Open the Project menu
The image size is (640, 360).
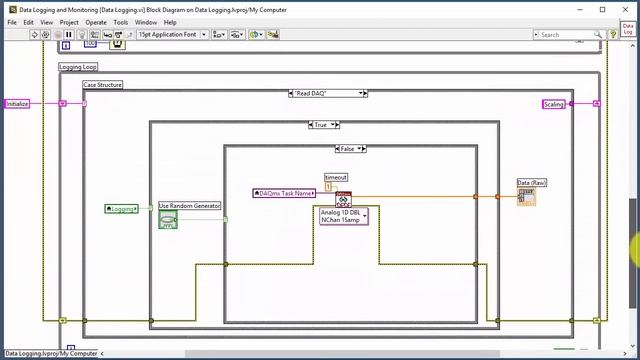tap(69, 22)
